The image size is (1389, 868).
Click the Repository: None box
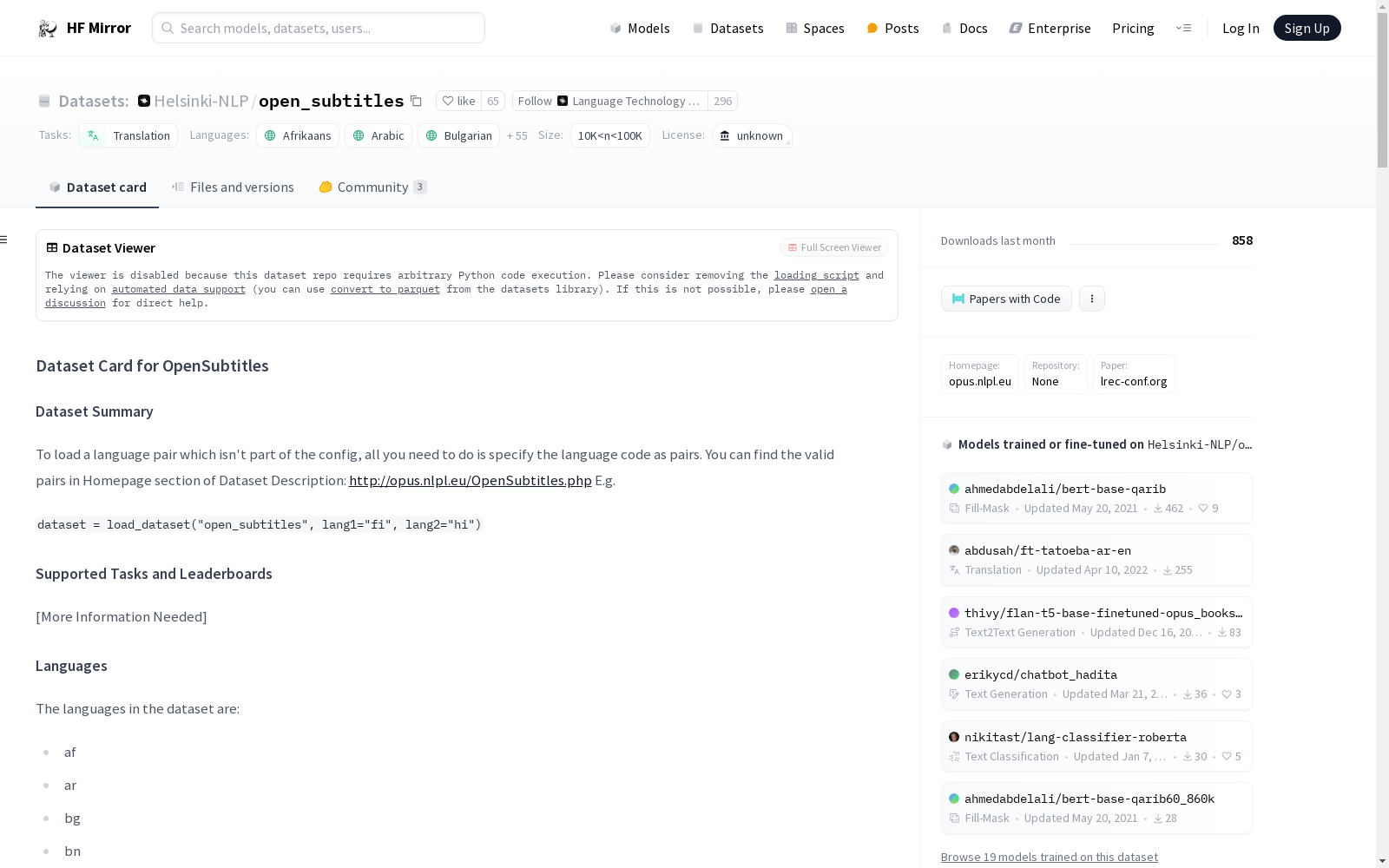click(x=1056, y=374)
